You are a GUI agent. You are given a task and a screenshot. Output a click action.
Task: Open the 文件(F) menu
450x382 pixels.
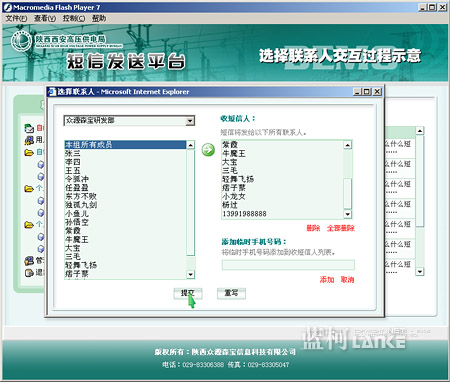tap(16, 18)
